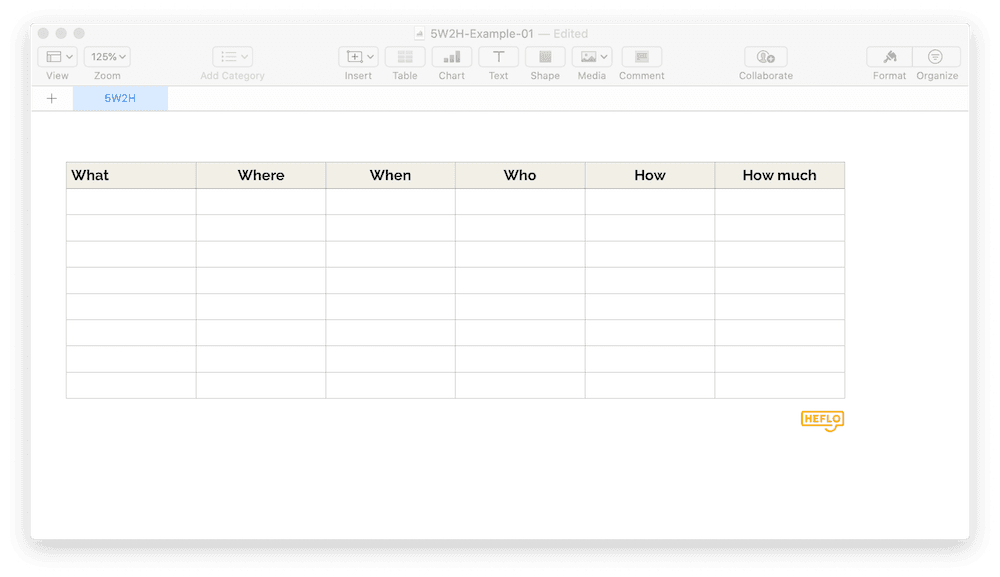Show the Format inspector
Screen dimensions: 1000x577
coord(888,57)
